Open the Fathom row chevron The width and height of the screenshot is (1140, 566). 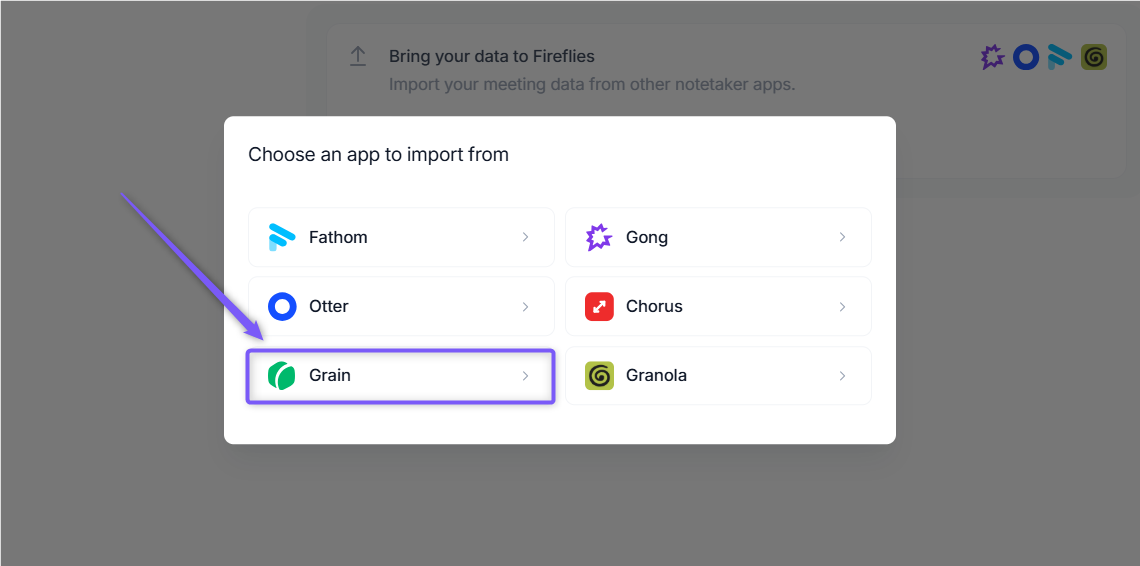pyautogui.click(x=525, y=237)
